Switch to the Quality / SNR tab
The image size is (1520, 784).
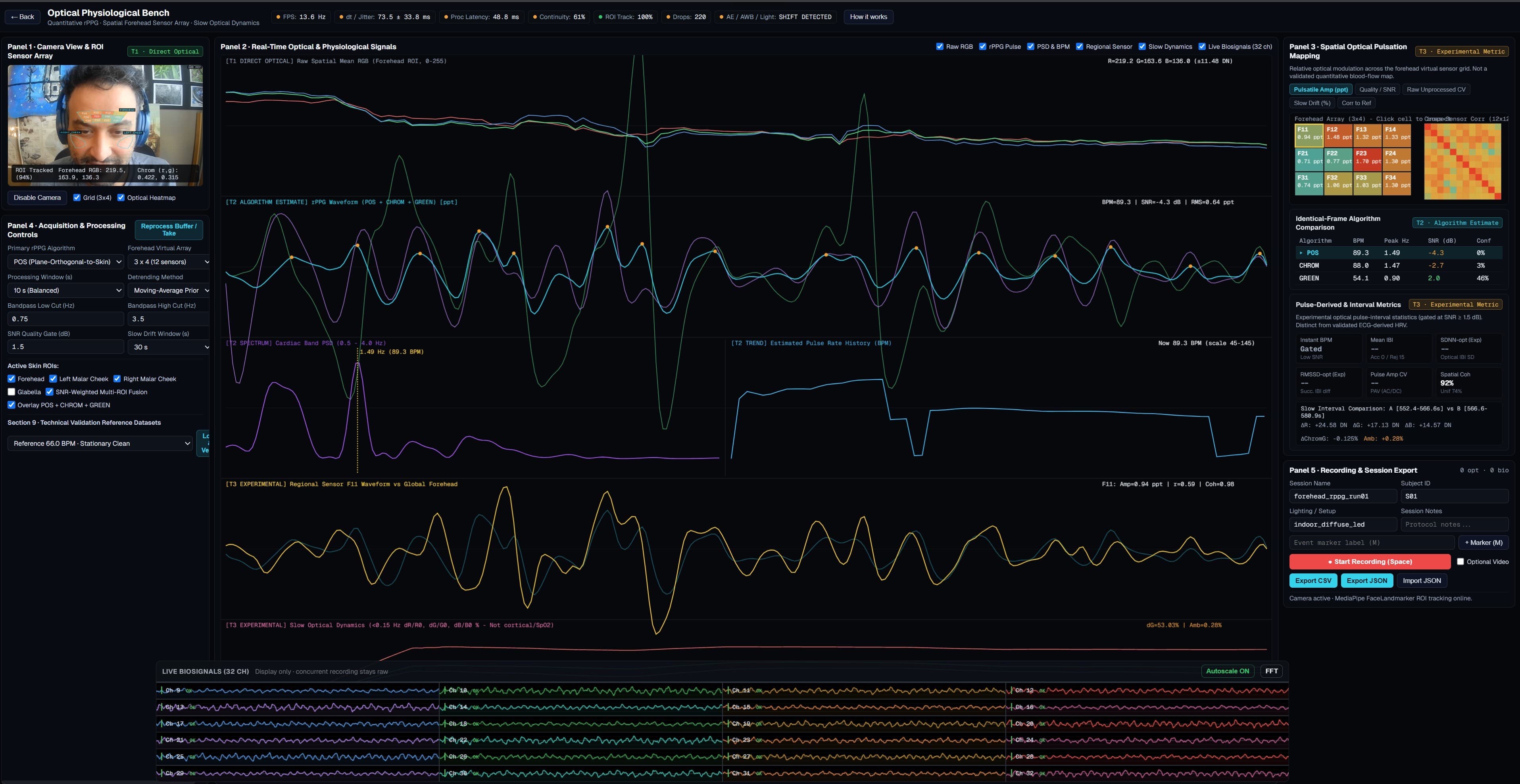[1377, 90]
